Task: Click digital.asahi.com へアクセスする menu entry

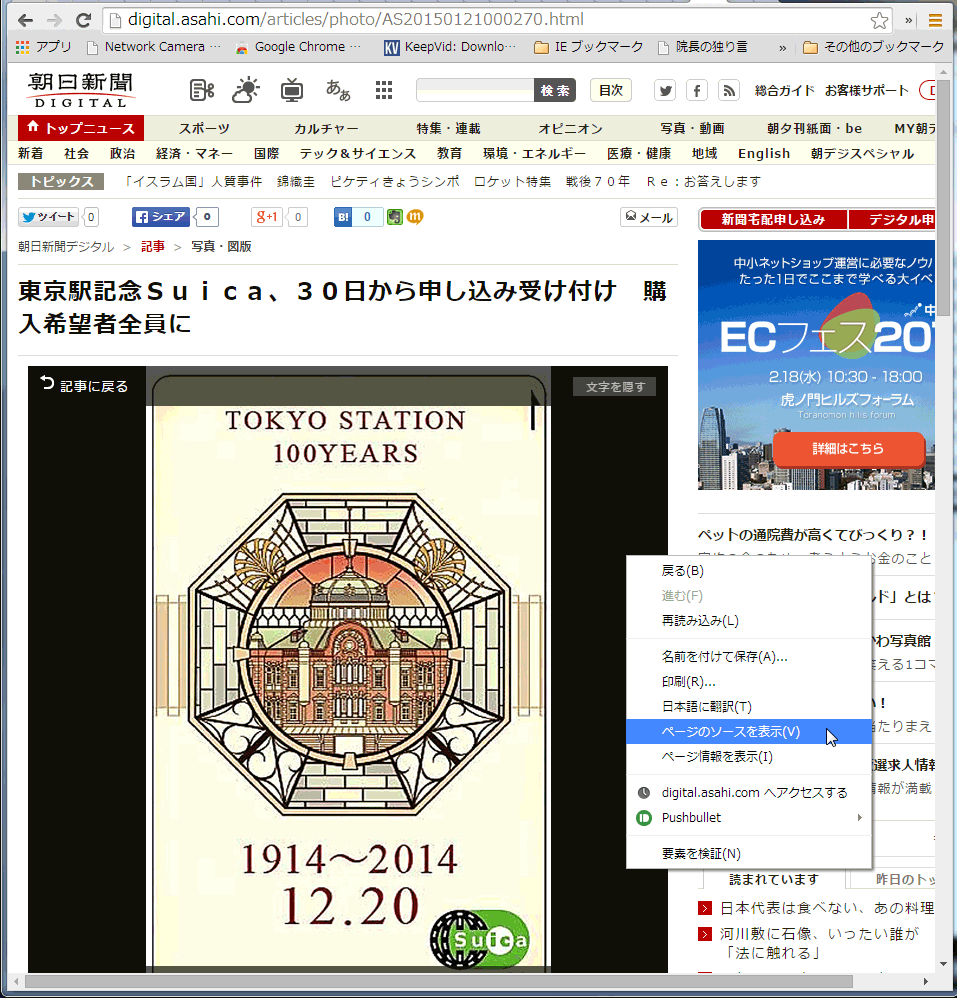Action: (749, 793)
